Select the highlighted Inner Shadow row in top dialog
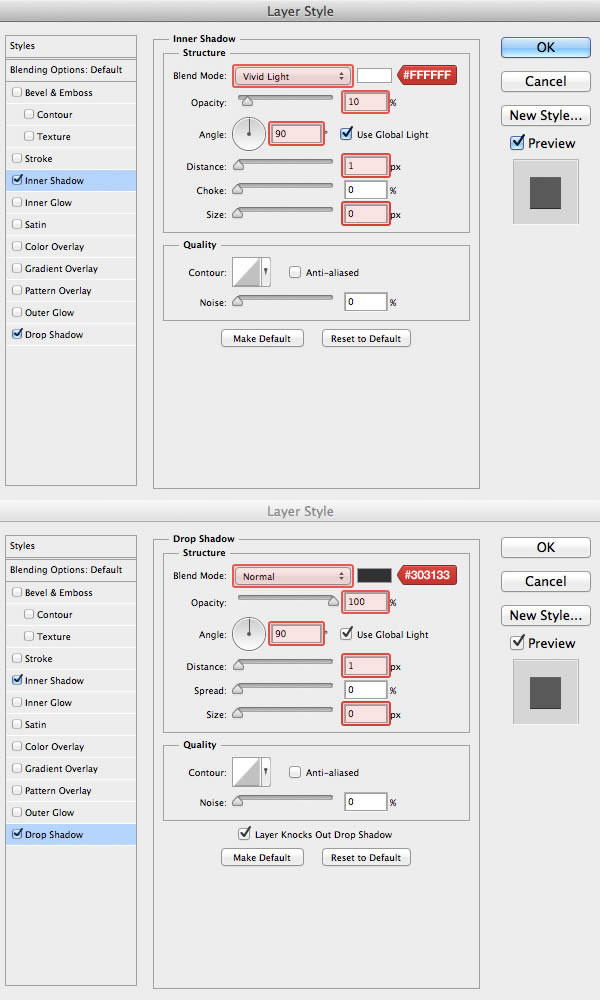 71,180
